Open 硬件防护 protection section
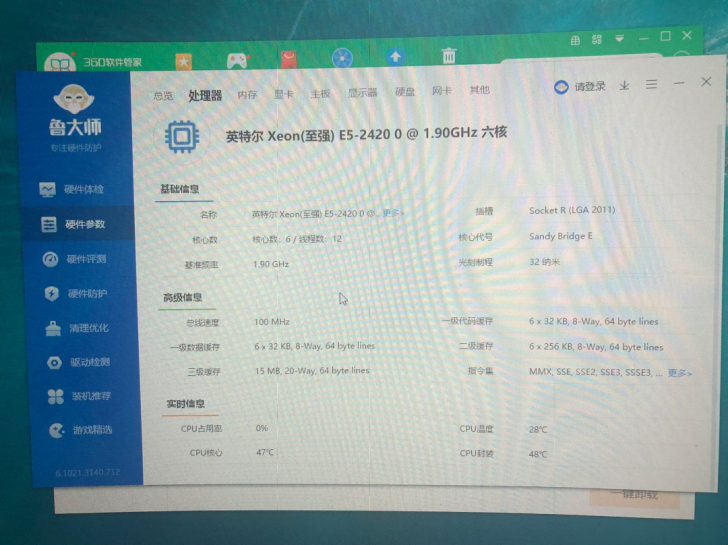728x545 pixels. tap(76, 293)
